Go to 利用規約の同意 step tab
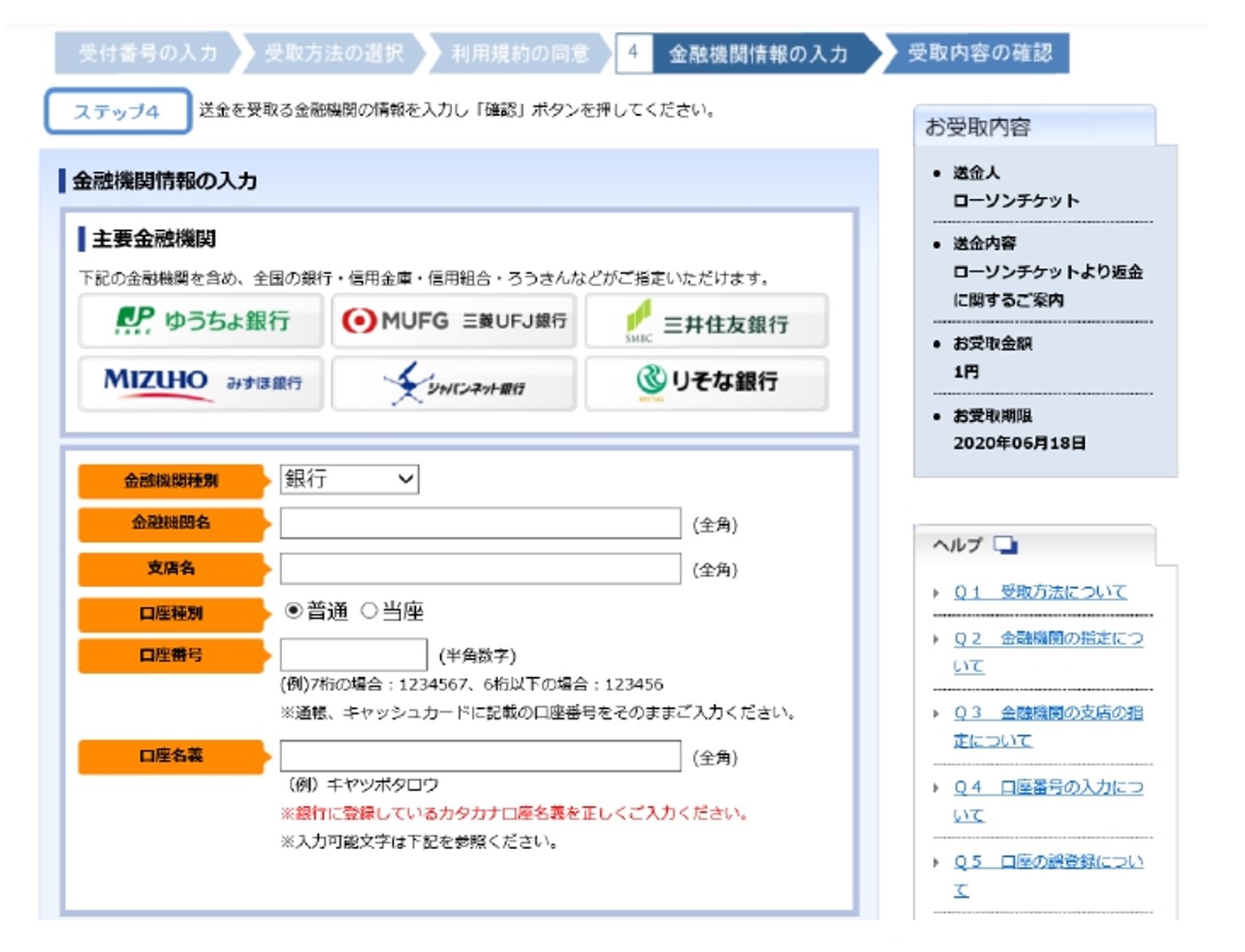 (x=520, y=53)
